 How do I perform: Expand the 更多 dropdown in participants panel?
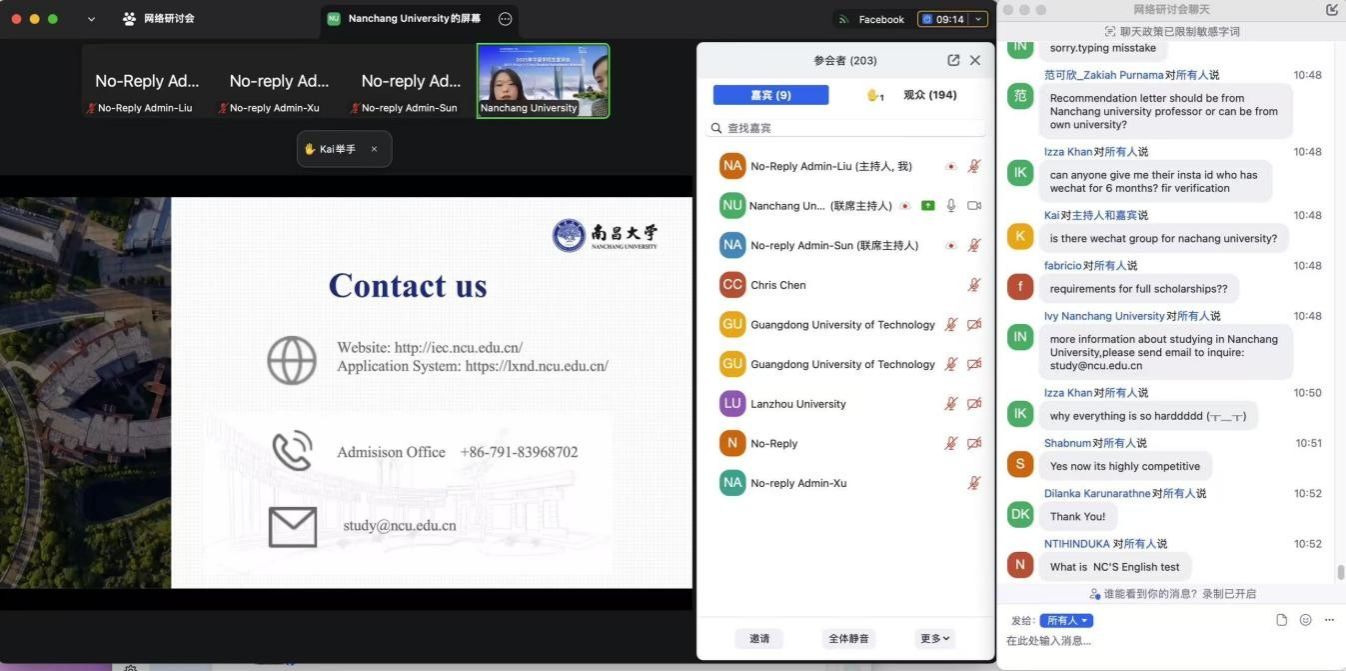935,638
